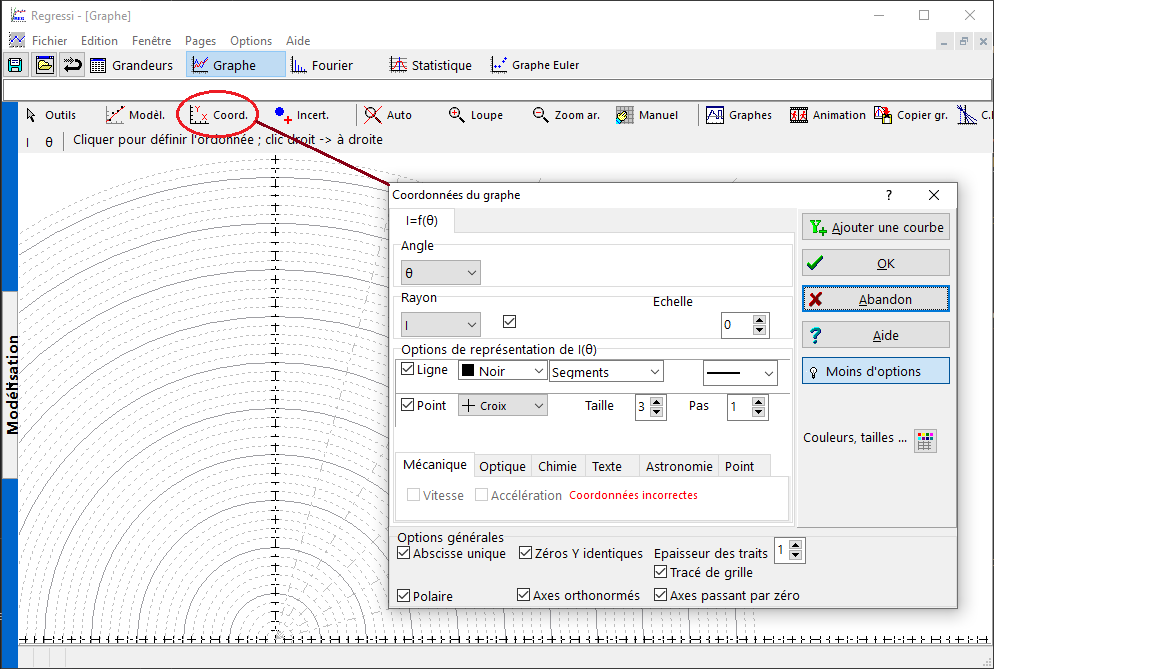Open the Pages menu

(x=201, y=41)
